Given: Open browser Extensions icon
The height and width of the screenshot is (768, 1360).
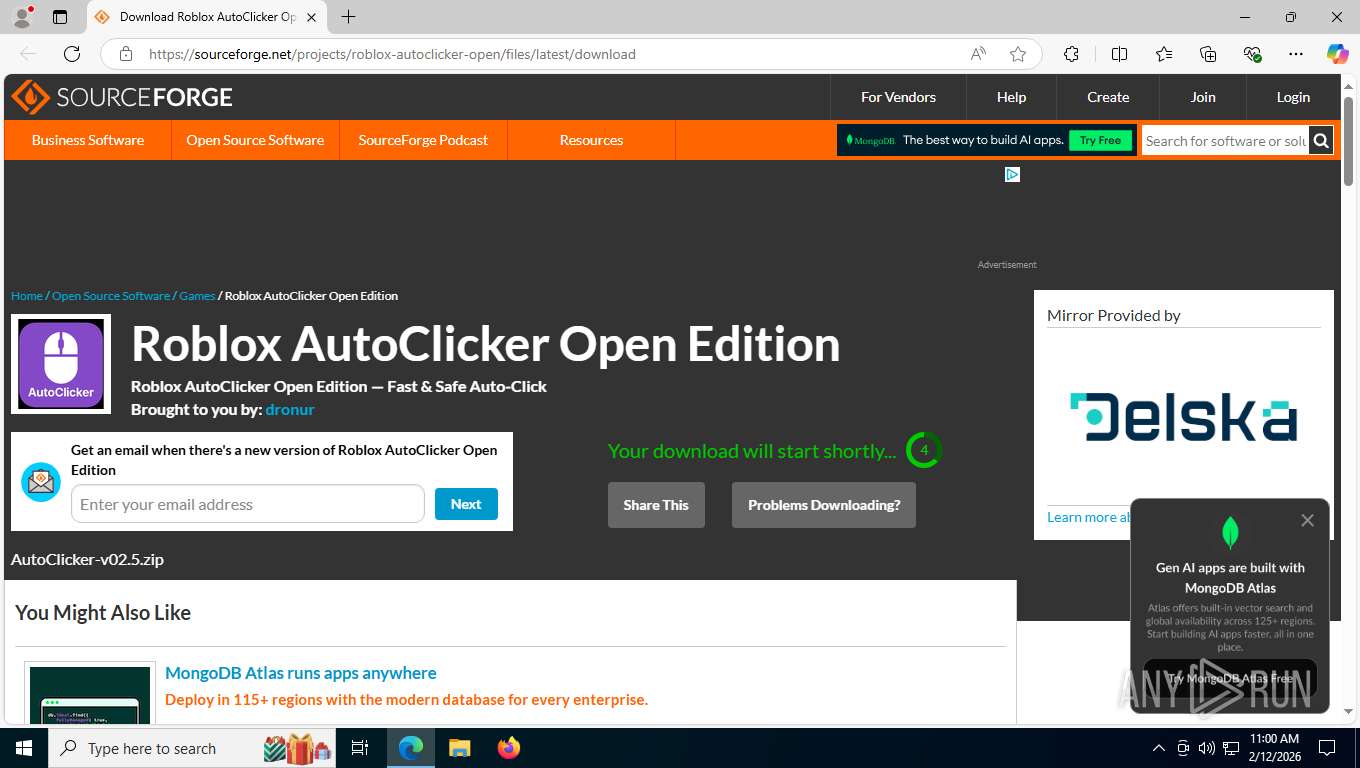Looking at the screenshot, I should coord(1071,54).
